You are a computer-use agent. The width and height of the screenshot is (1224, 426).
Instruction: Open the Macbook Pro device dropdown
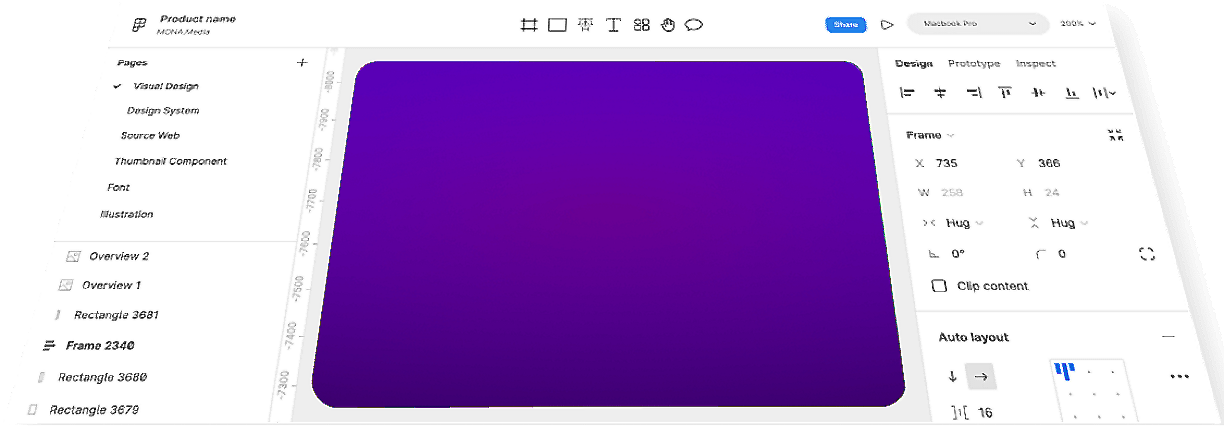977,24
